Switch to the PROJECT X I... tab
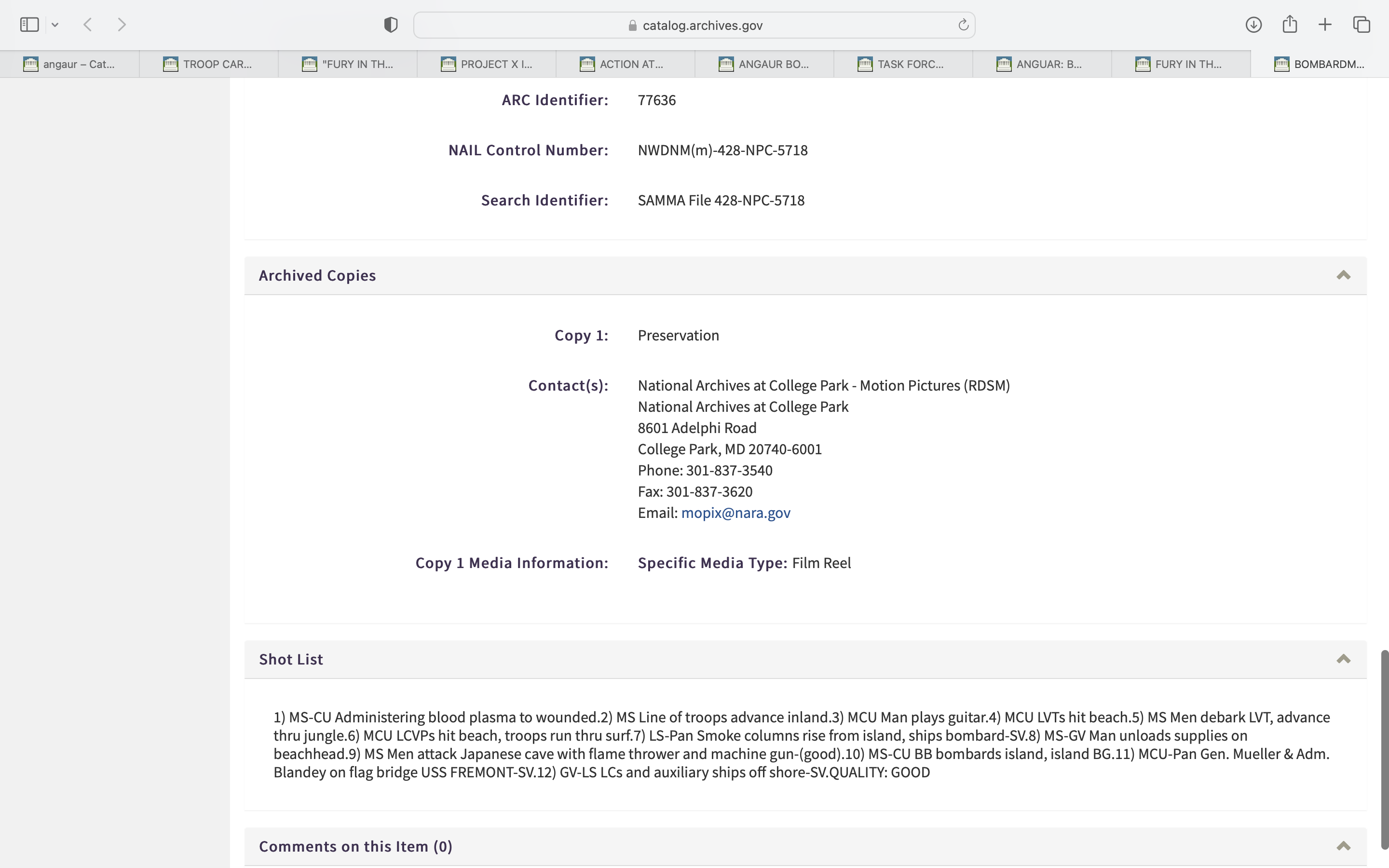 pyautogui.click(x=486, y=64)
